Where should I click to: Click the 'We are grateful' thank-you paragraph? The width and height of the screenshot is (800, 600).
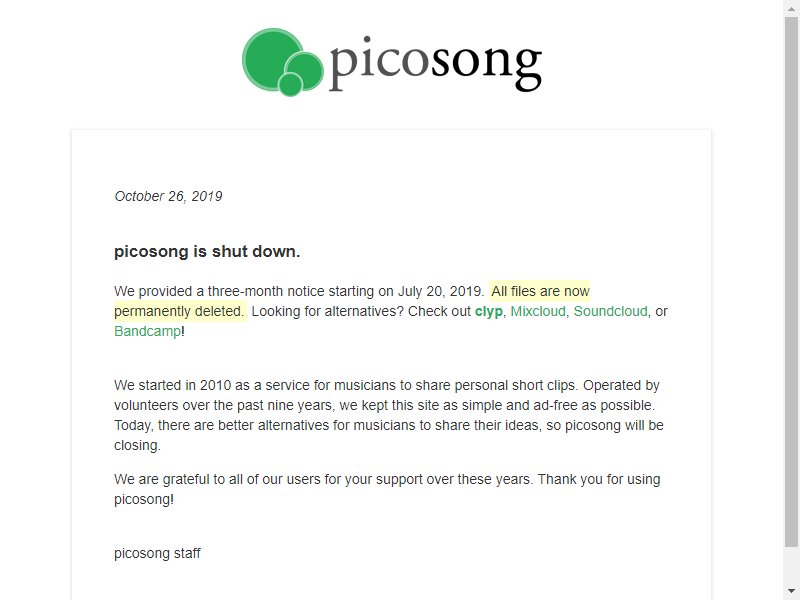tap(387, 489)
